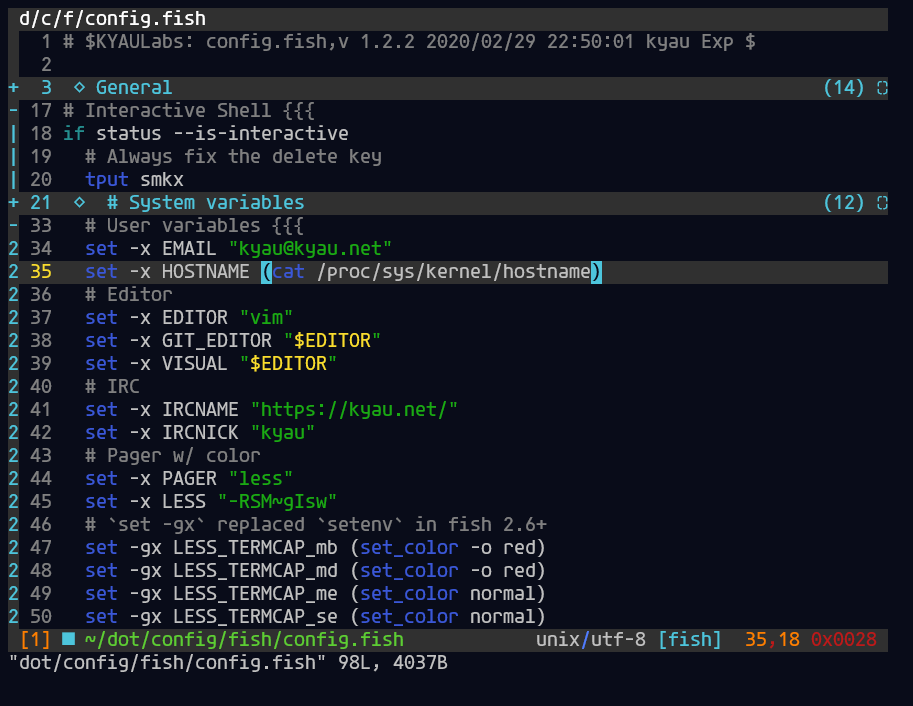Screen dimensions: 913x706
Task: Click "$EDITOR" string on line 38
Action: click(332, 341)
